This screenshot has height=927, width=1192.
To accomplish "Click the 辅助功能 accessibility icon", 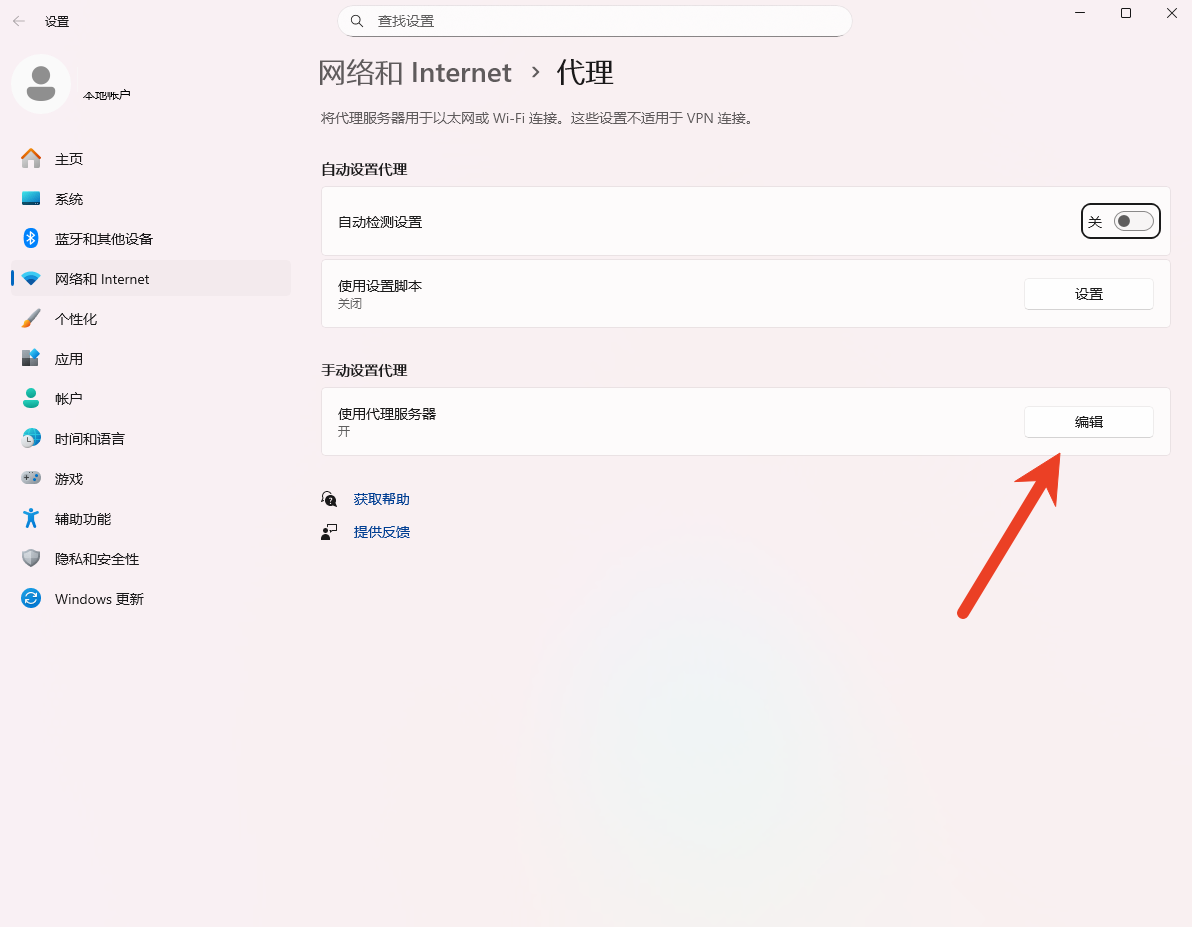I will (x=31, y=519).
